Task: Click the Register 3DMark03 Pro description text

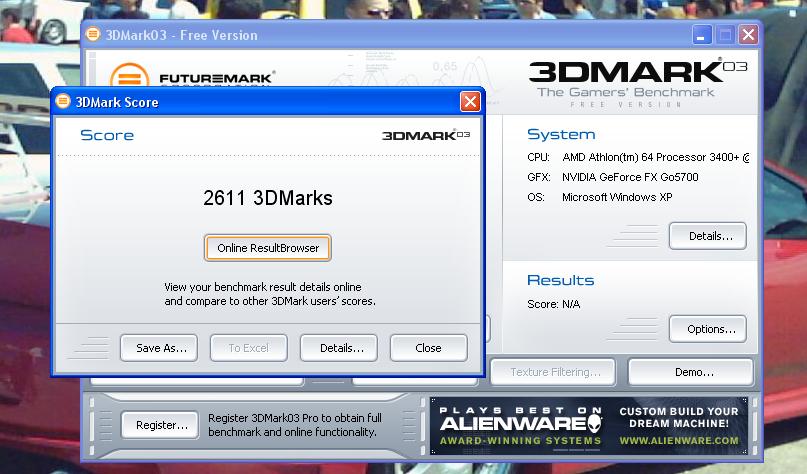Action: [295, 425]
